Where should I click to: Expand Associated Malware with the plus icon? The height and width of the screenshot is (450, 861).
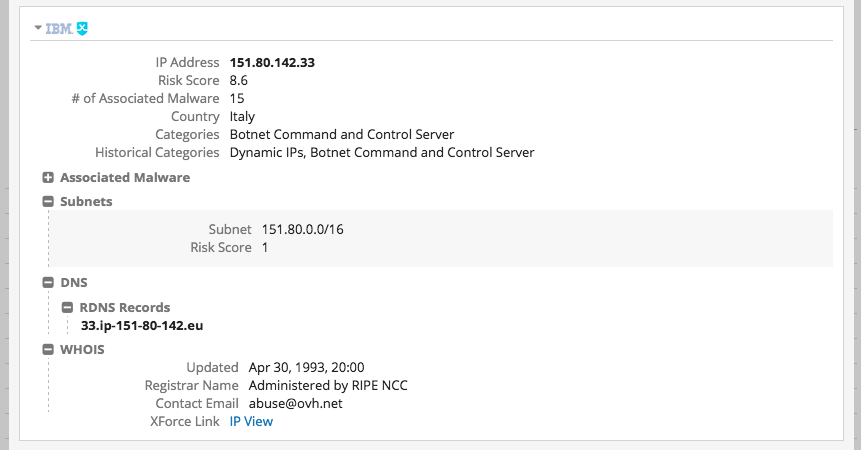point(48,178)
